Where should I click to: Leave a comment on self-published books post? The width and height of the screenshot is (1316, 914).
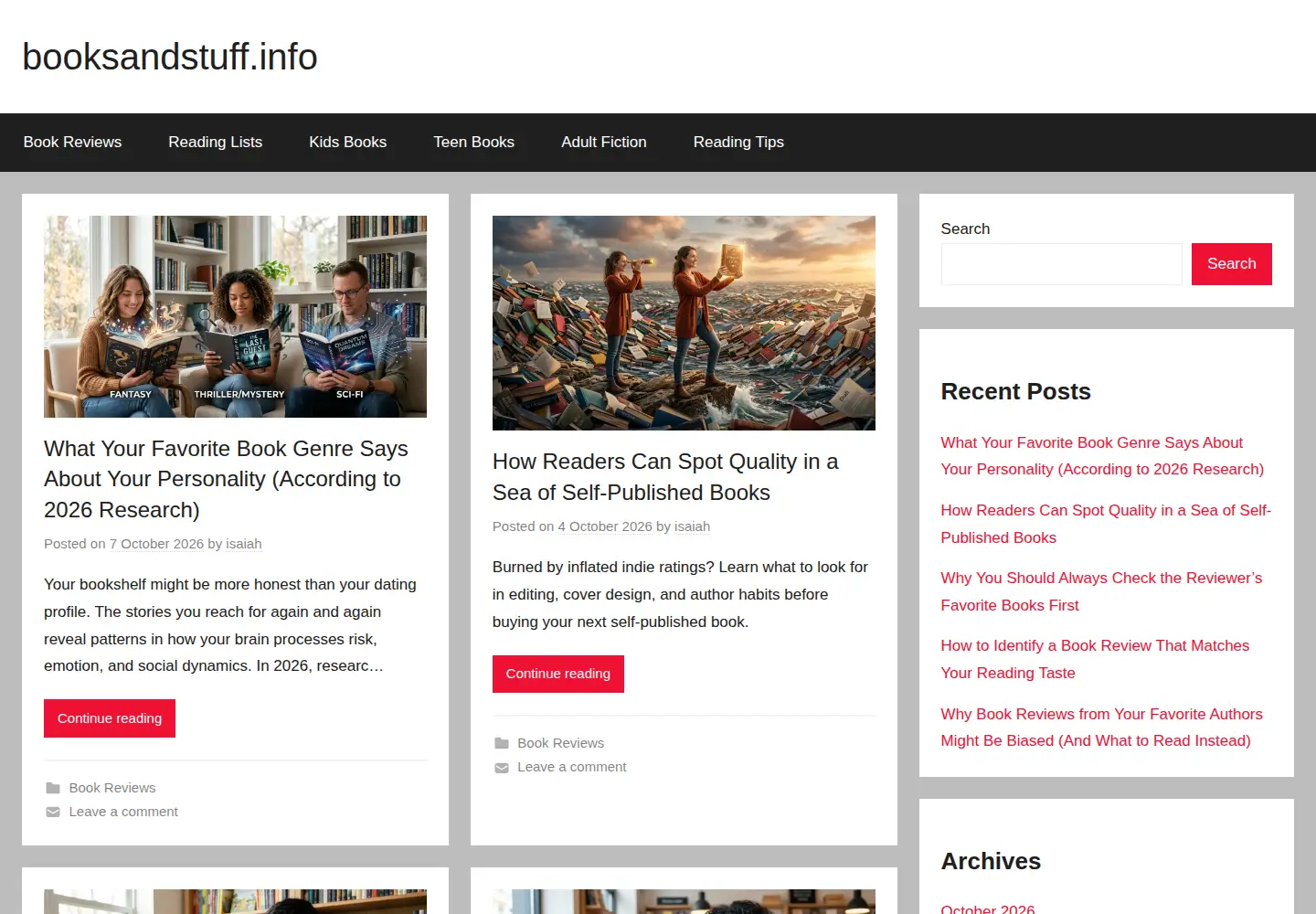tap(572, 767)
